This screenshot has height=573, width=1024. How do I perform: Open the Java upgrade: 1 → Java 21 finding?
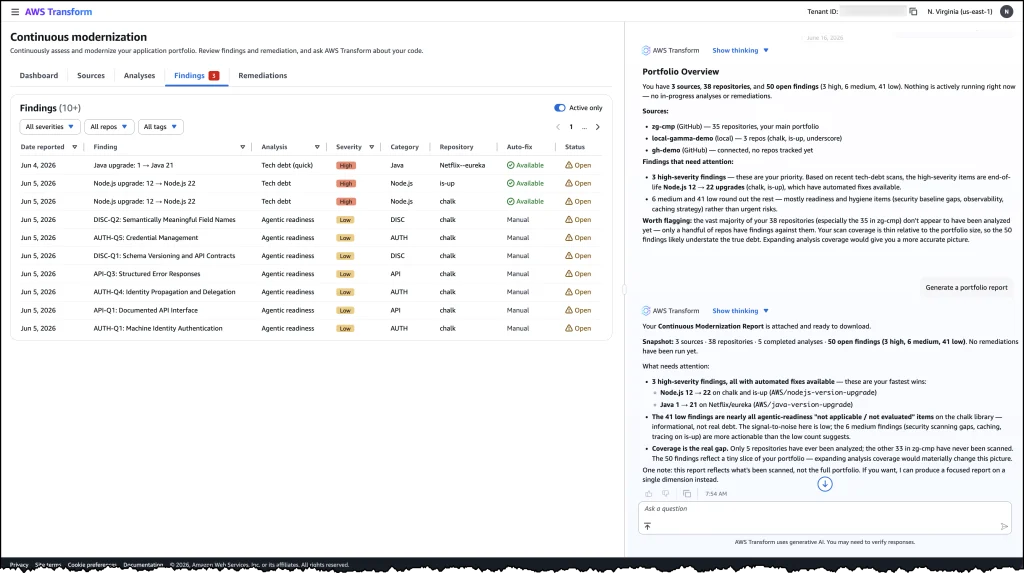(x=133, y=165)
